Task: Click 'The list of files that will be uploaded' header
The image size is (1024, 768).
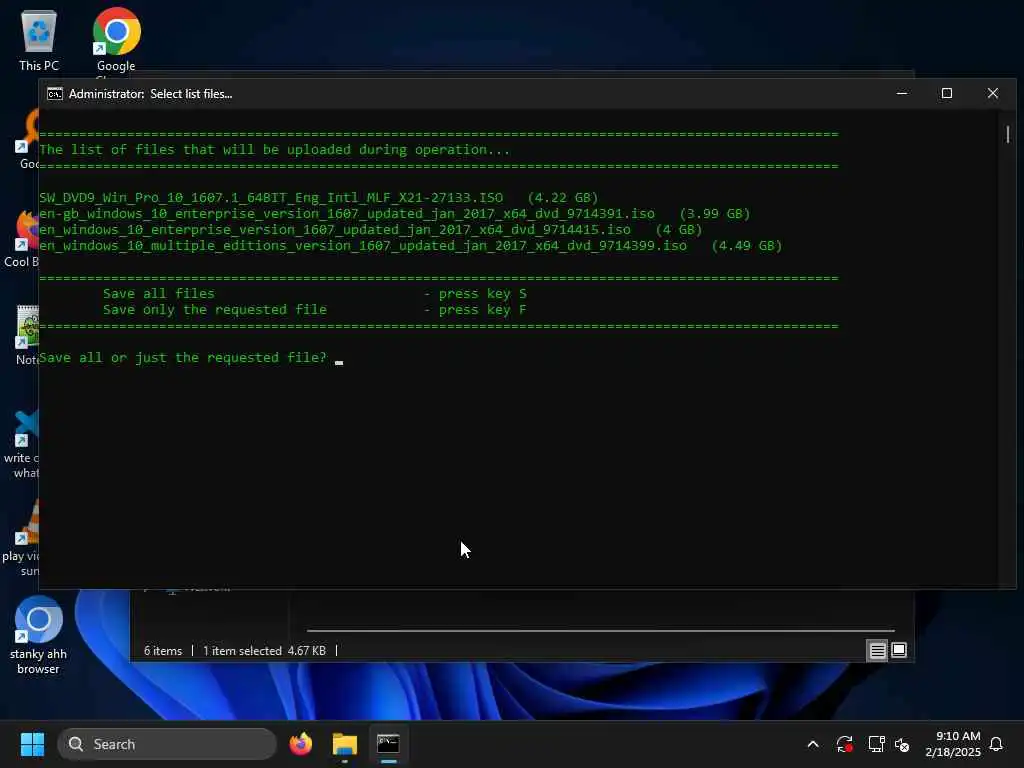Action: [274, 150]
